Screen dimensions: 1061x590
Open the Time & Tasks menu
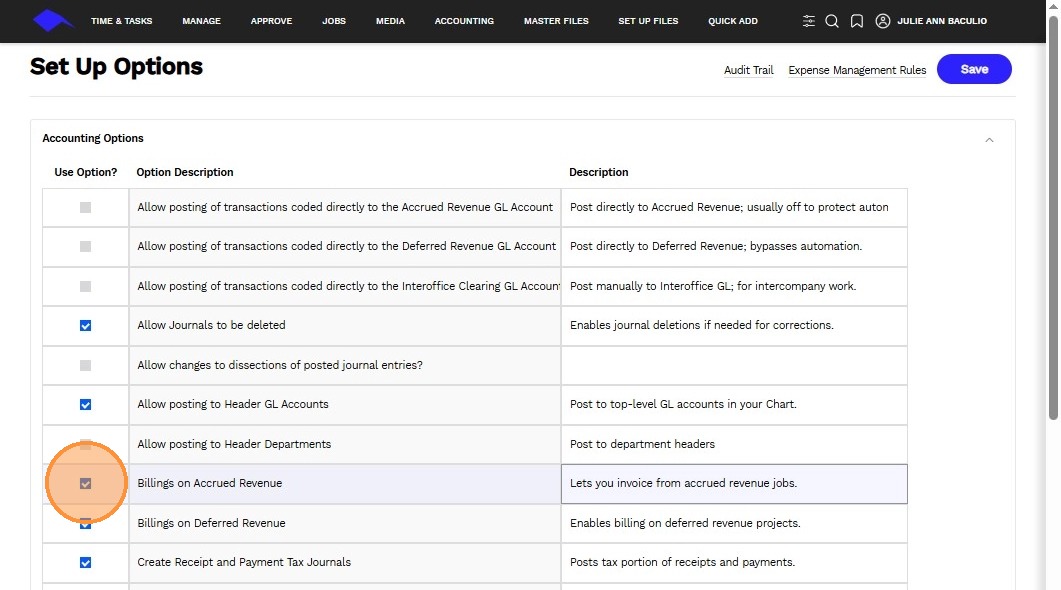point(121,21)
